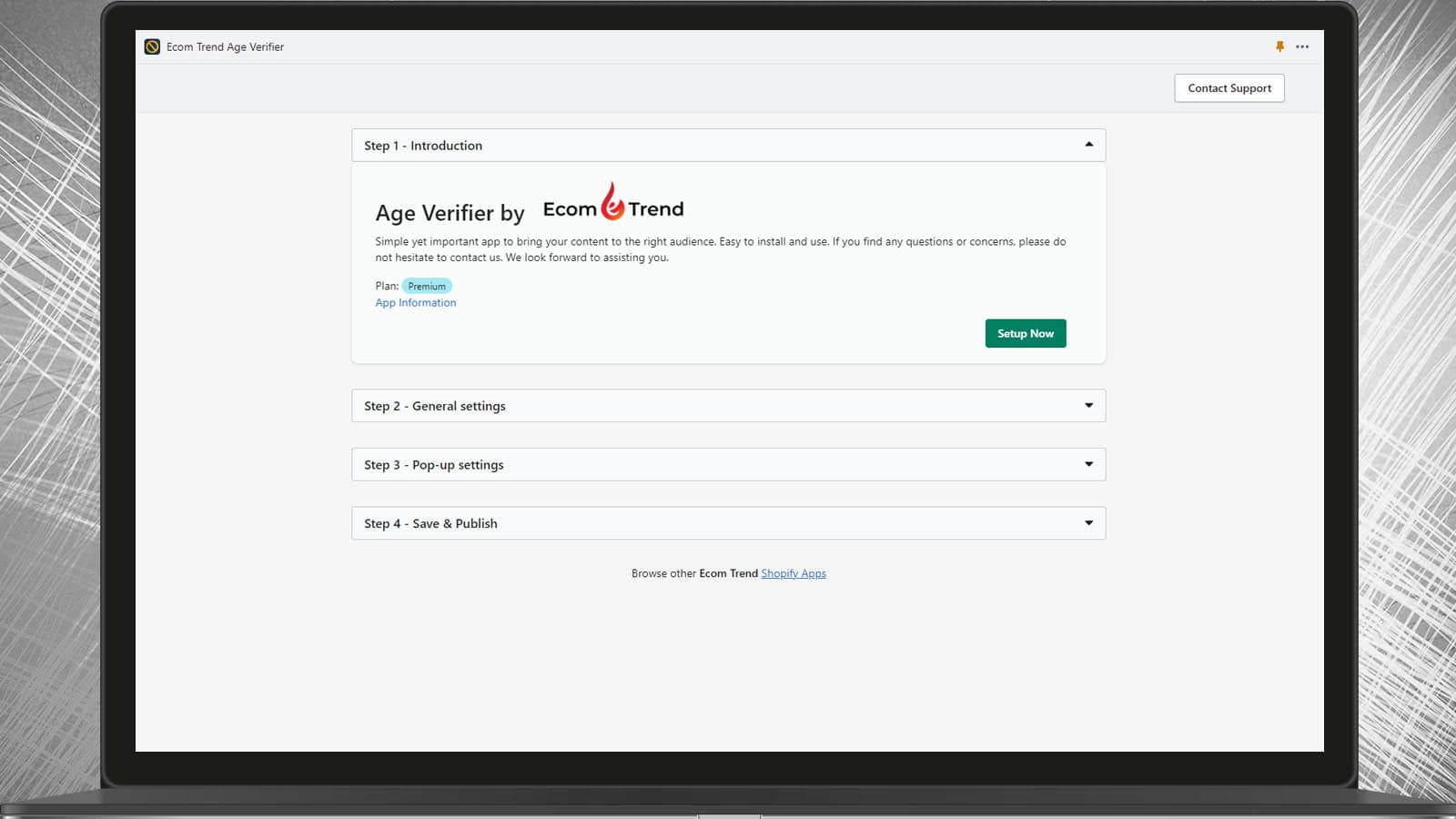Click the Ecom Trend Age Verifier app icon
The image size is (1456, 819).
coord(151,46)
